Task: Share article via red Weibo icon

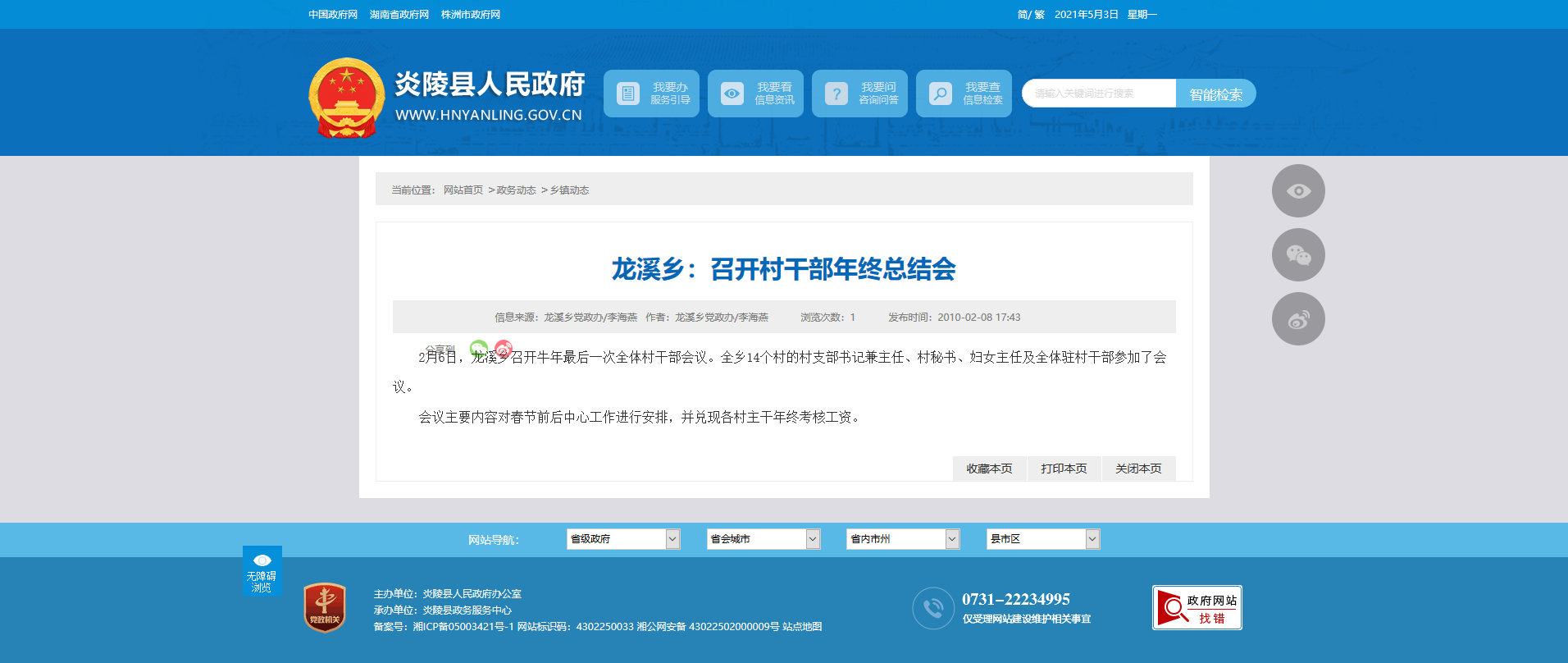Action: point(504,349)
